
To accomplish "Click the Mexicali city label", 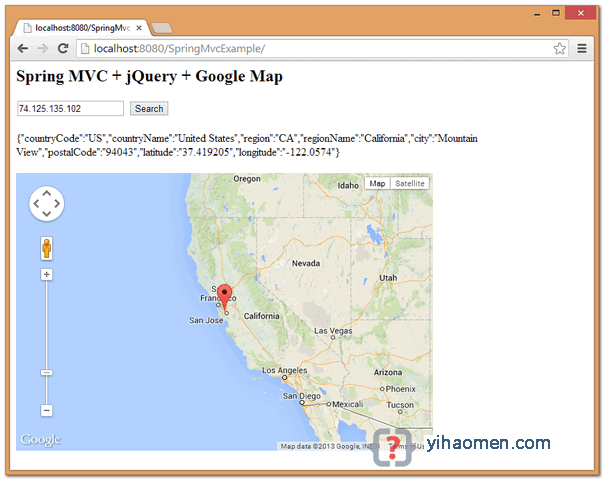I will 347,404.
